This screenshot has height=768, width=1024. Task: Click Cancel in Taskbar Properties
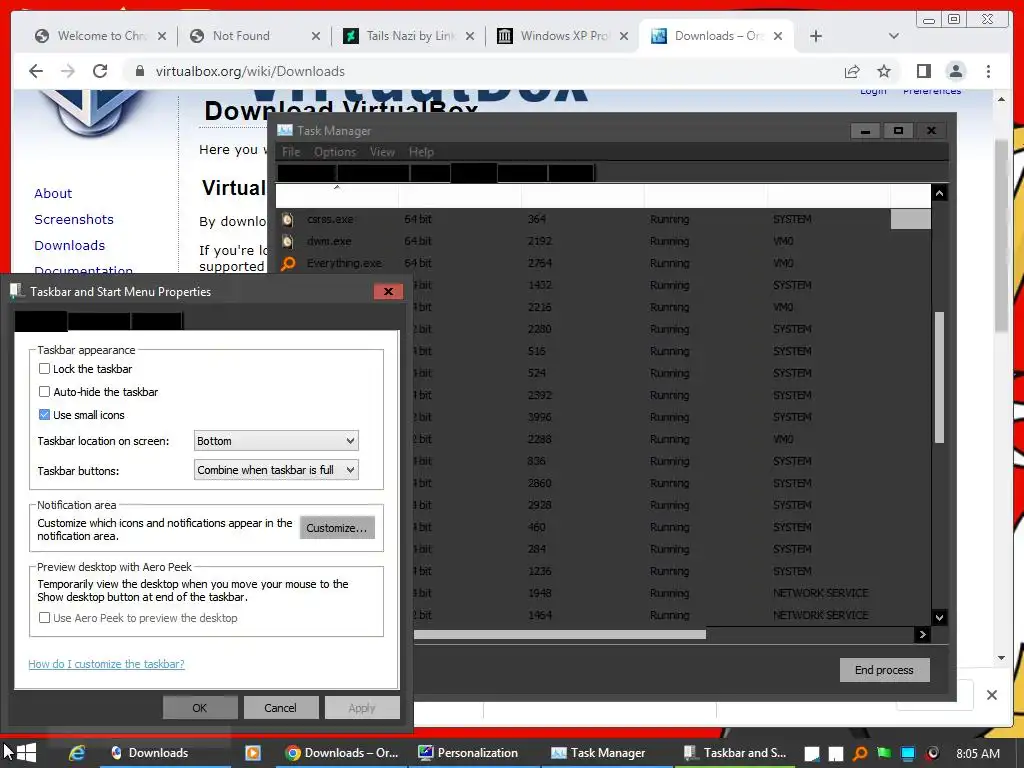(x=280, y=708)
